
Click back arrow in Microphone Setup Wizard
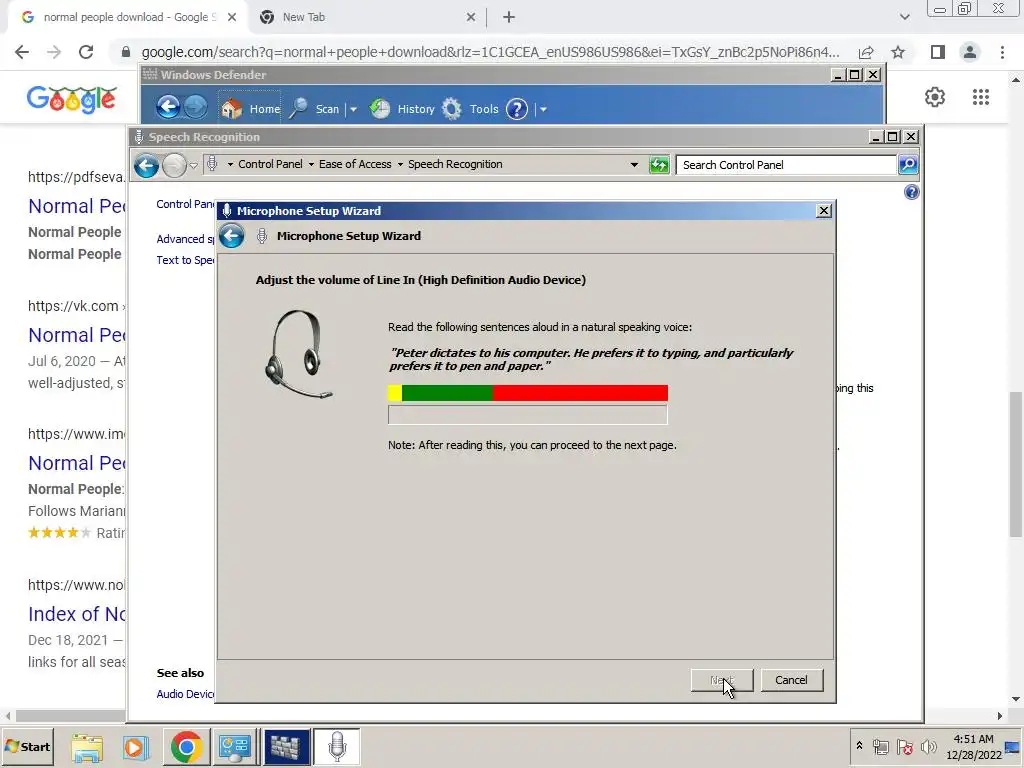click(x=231, y=236)
